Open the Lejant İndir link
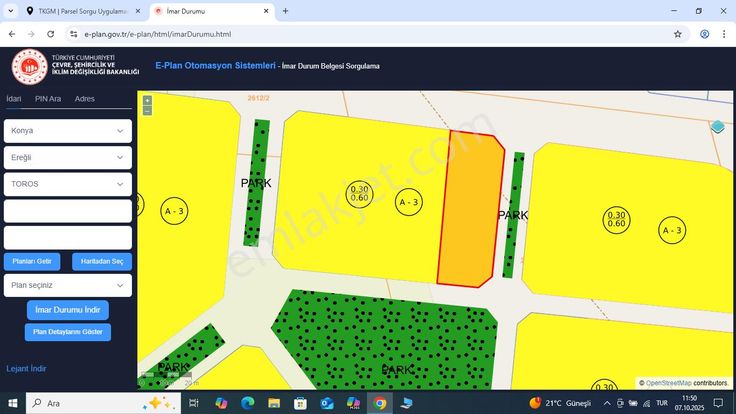Screen dimensions: 736x414 [x=27, y=368]
